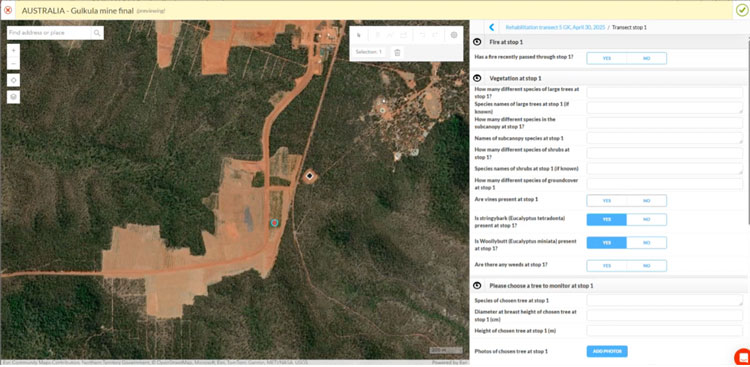Click the Find address or place field
This screenshot has width=750, height=367.
point(49,33)
